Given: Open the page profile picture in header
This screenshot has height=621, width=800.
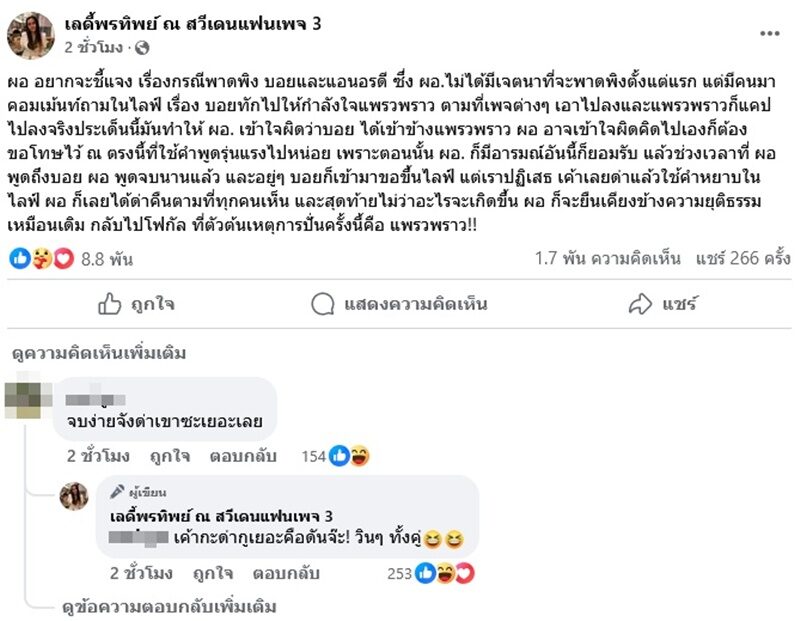Looking at the screenshot, I should click(31, 34).
